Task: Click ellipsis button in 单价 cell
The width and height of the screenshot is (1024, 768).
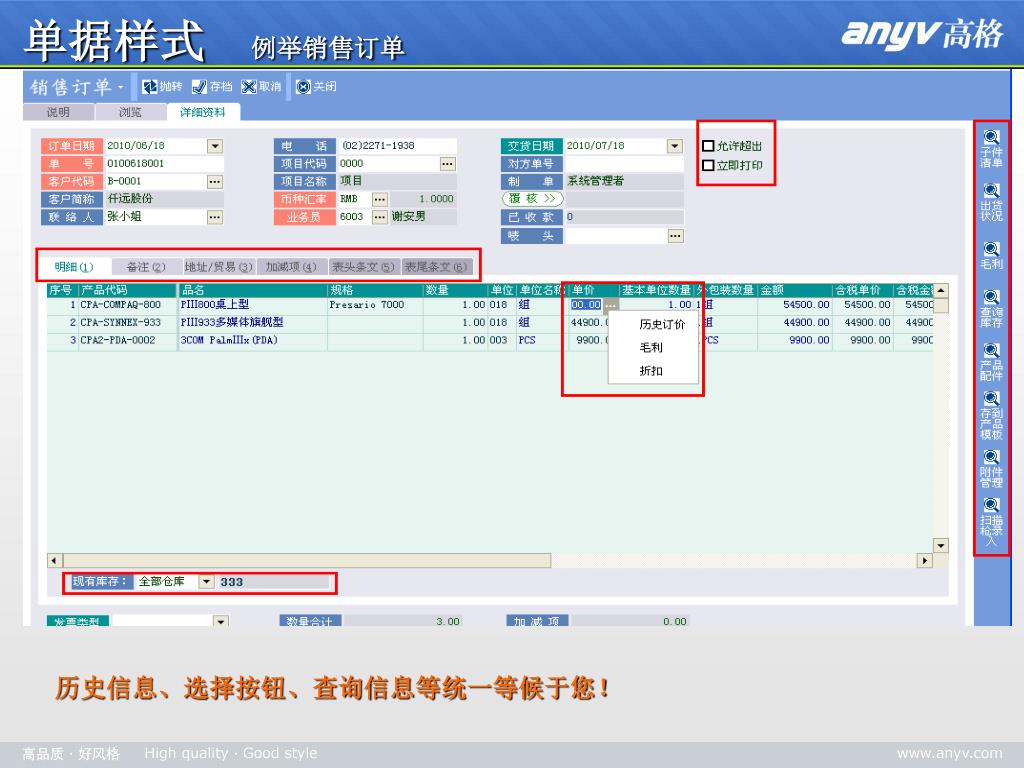Action: coord(610,305)
